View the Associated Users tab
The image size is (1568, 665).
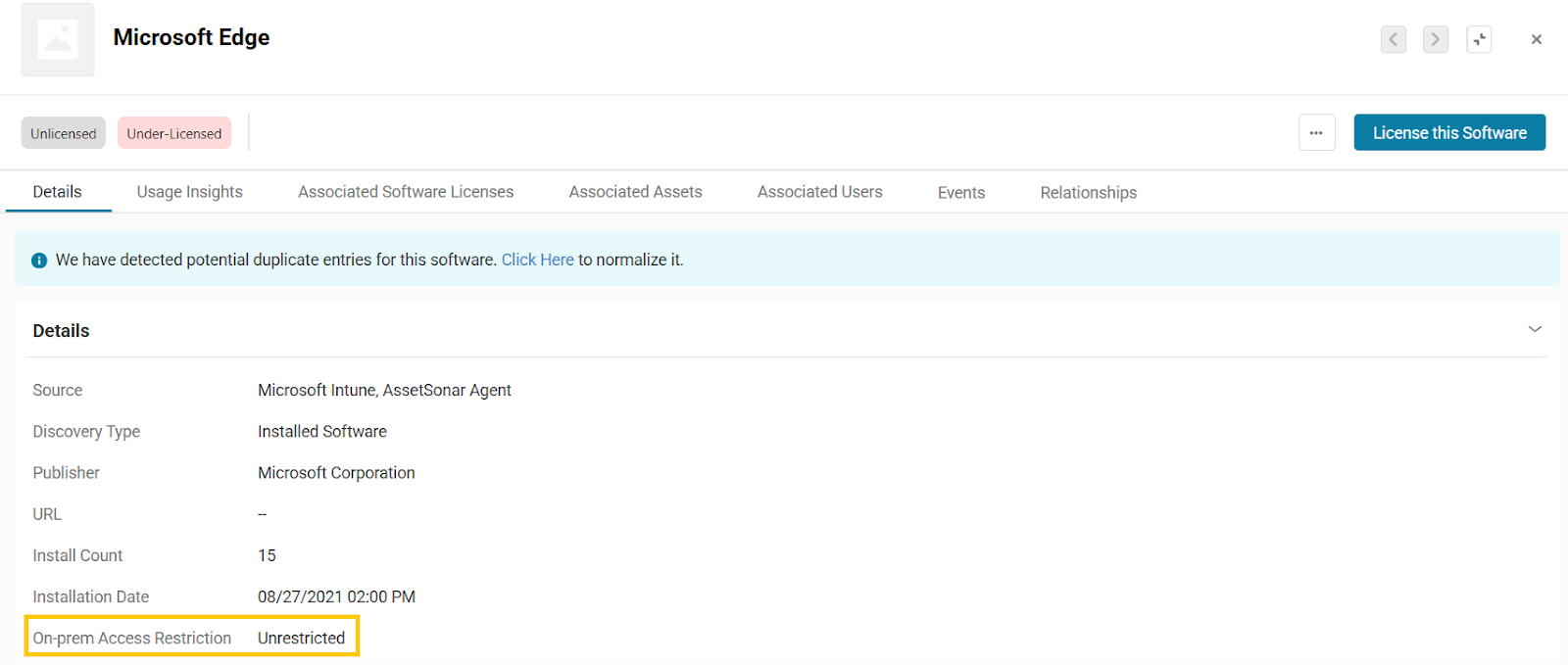(820, 192)
